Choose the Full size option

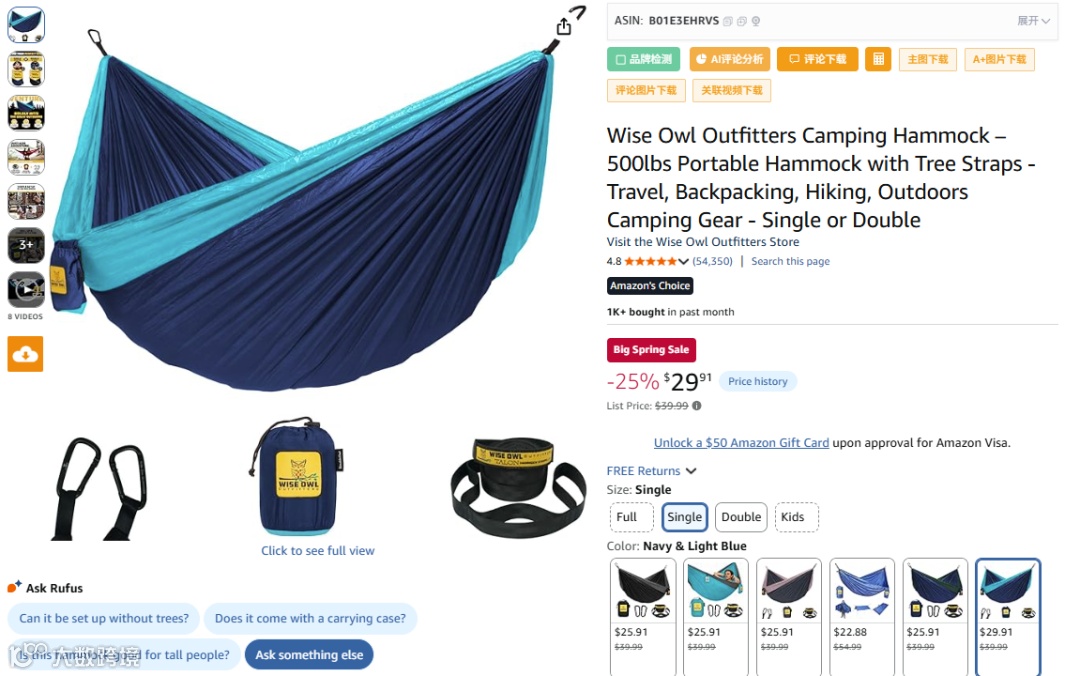(x=627, y=517)
